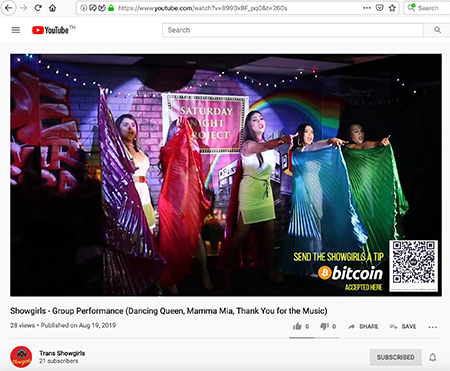
Task: Show site information via the lock icon
Action: pos(111,8)
